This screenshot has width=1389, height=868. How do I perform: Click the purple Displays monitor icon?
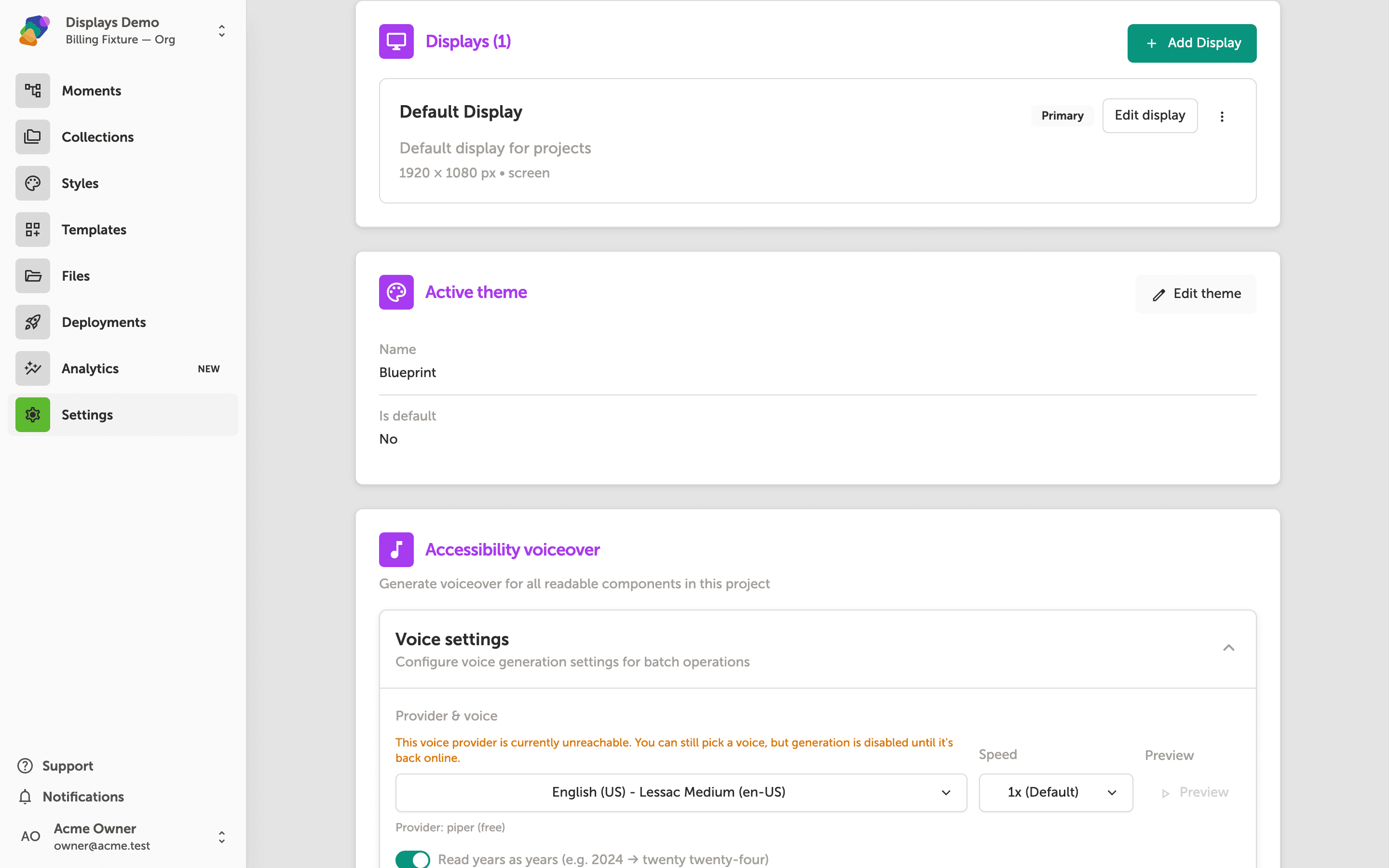[396, 41]
